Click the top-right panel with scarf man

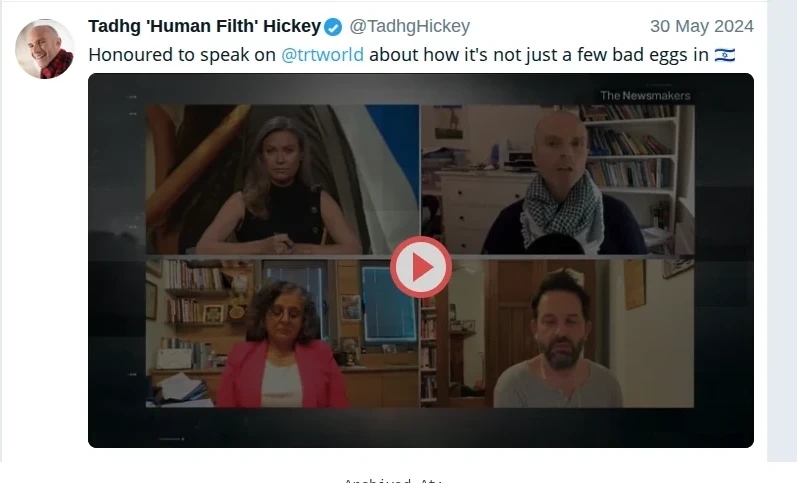[x=558, y=179]
